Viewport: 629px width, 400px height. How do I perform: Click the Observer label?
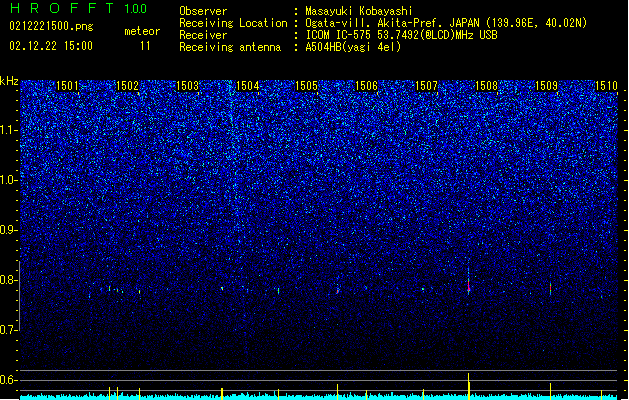(x=203, y=11)
